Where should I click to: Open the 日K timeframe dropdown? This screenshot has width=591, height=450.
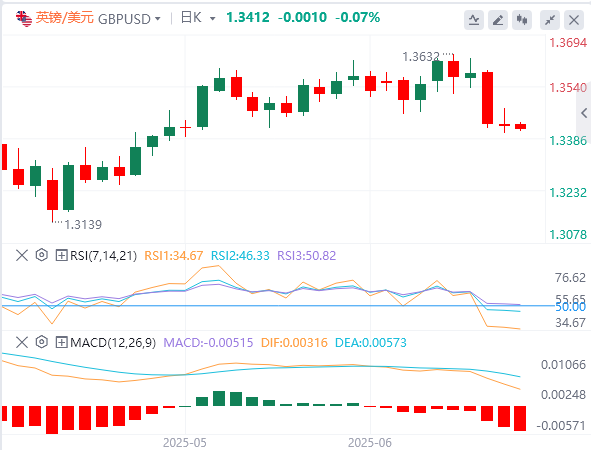[198, 18]
